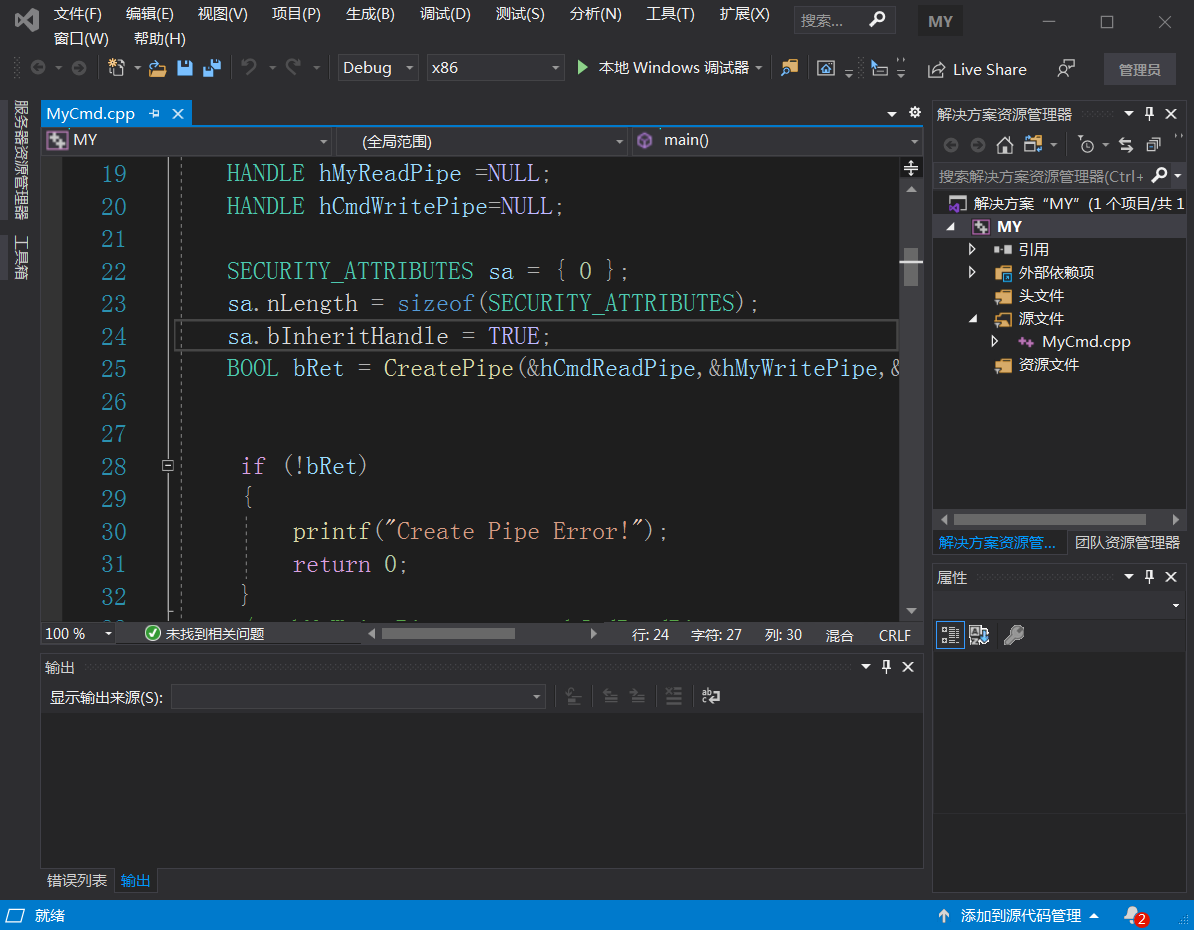Click the Save All icon
Viewport: 1194px width, 930px height.
(212, 68)
